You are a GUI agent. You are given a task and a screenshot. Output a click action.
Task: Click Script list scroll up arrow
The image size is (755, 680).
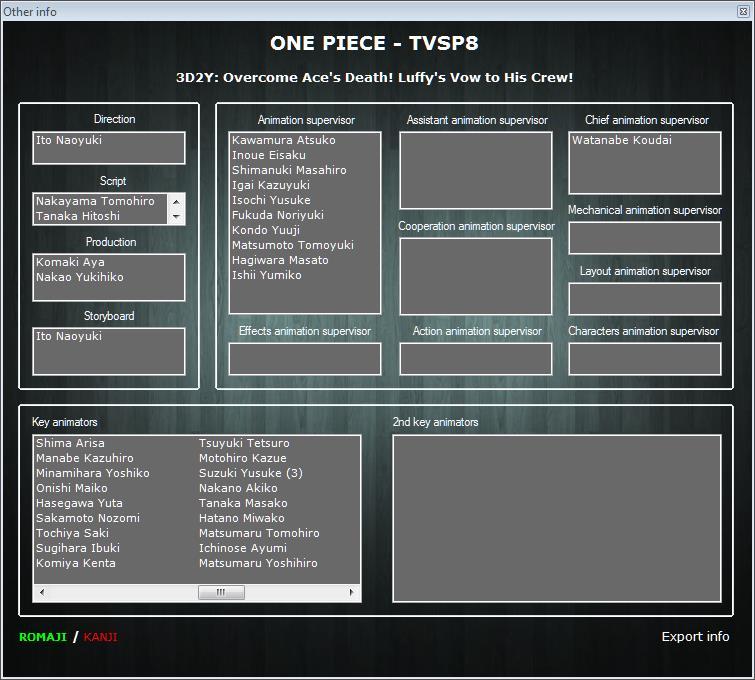click(x=176, y=202)
